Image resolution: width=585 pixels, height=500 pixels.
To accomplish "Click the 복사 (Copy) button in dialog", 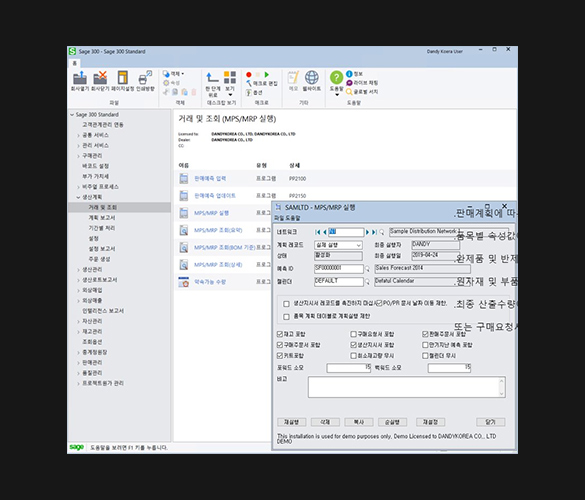I will point(359,422).
